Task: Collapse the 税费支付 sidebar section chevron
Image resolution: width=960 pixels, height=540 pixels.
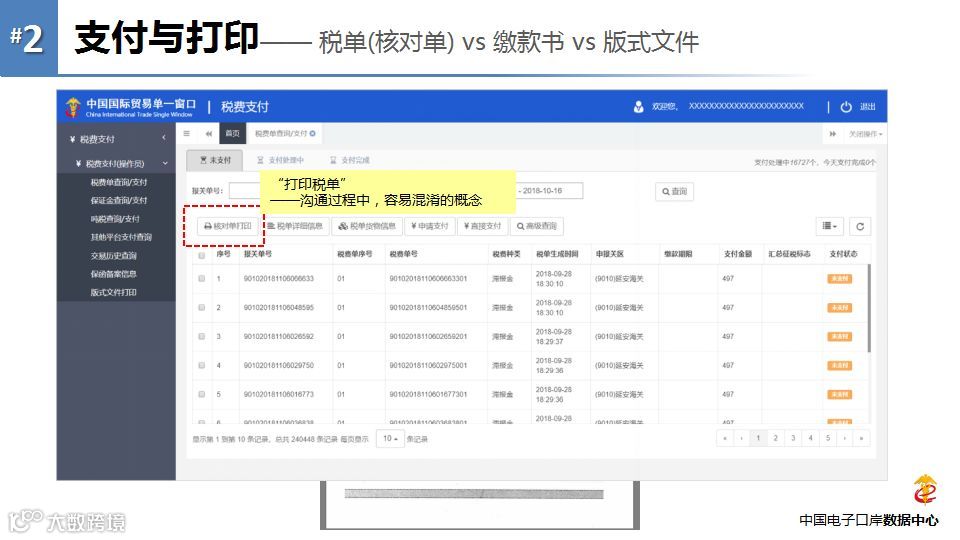Action: [163, 138]
